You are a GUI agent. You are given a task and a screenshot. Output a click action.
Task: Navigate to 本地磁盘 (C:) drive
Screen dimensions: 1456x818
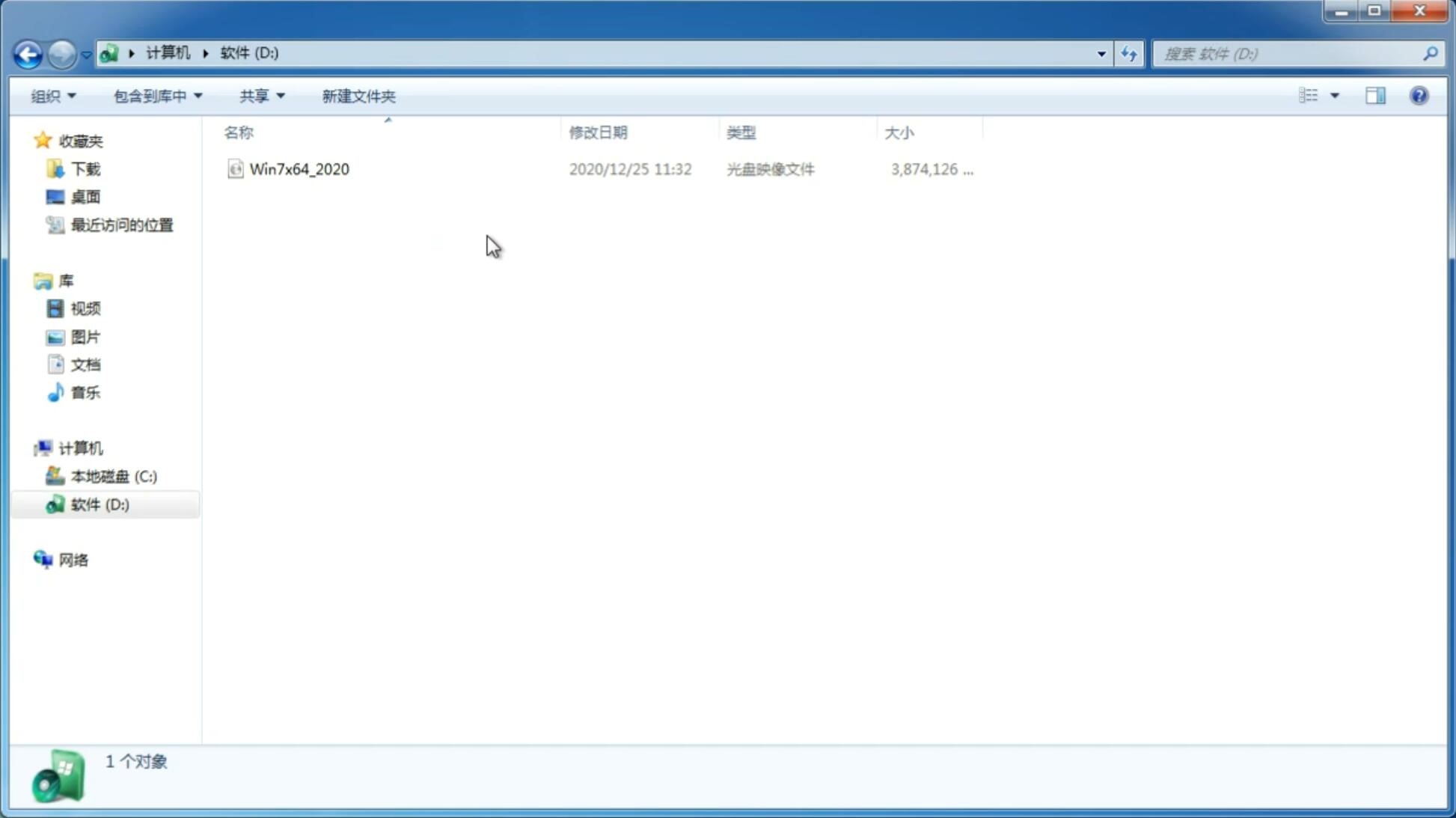(x=112, y=476)
